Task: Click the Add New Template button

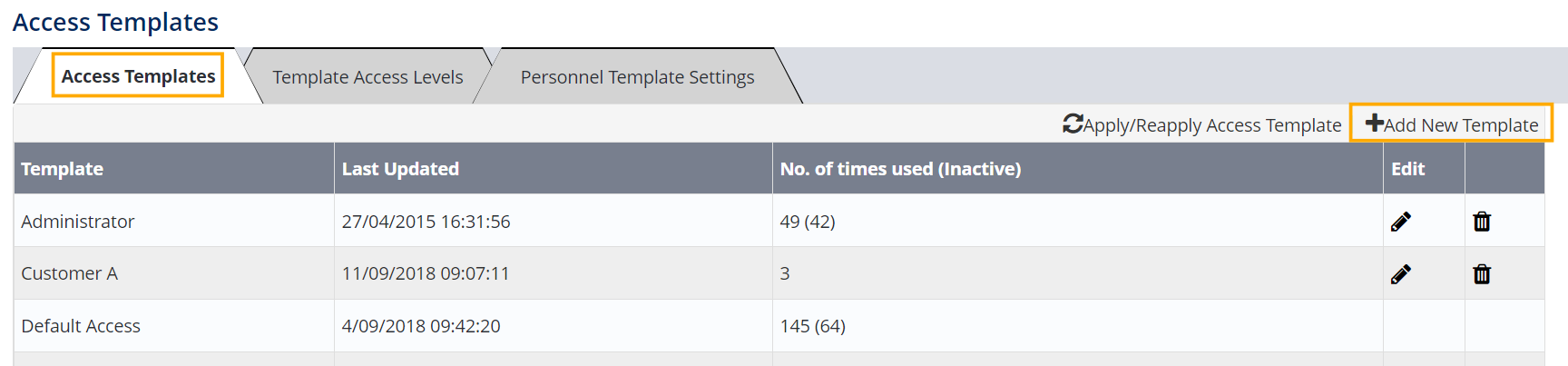Action: click(x=1460, y=125)
